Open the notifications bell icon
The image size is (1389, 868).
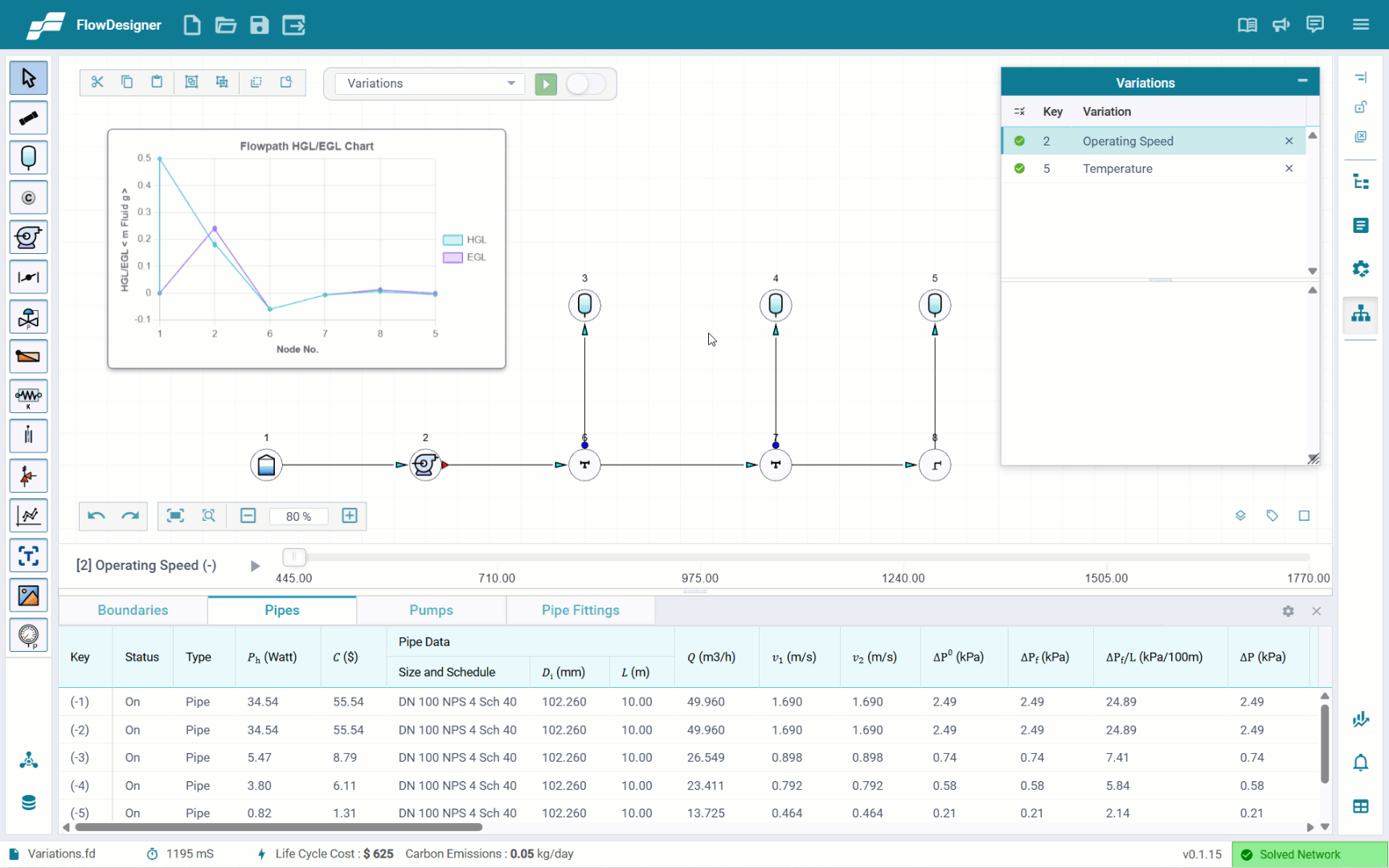(x=1360, y=763)
